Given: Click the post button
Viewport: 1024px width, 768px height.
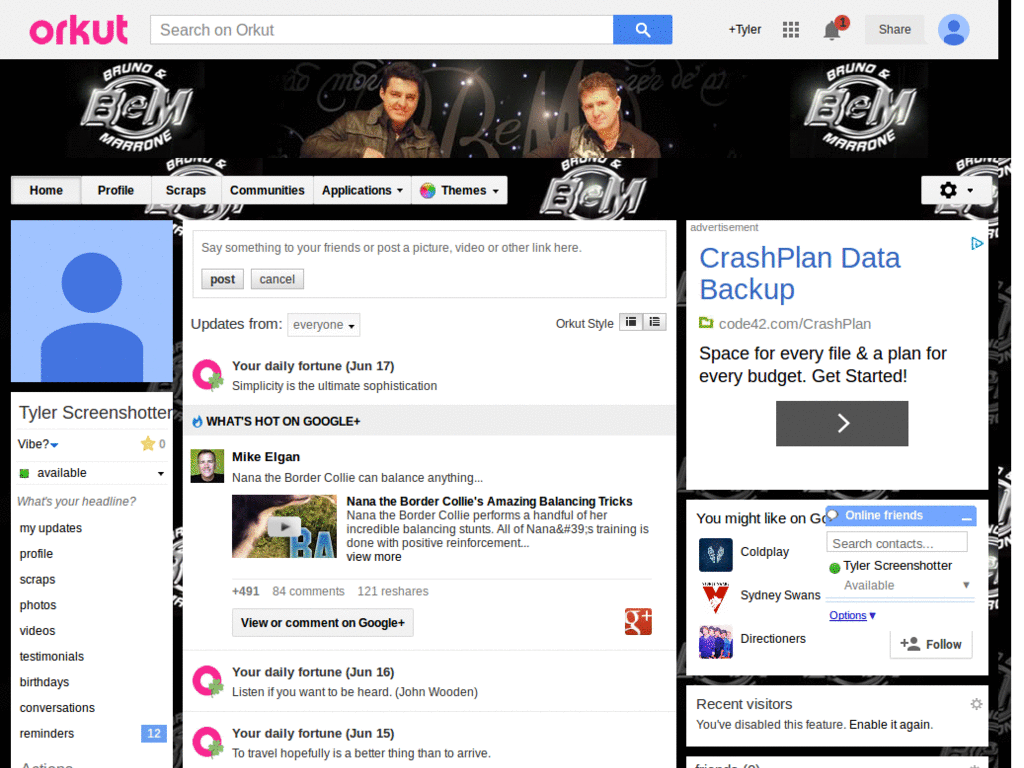Looking at the screenshot, I should tap(222, 279).
